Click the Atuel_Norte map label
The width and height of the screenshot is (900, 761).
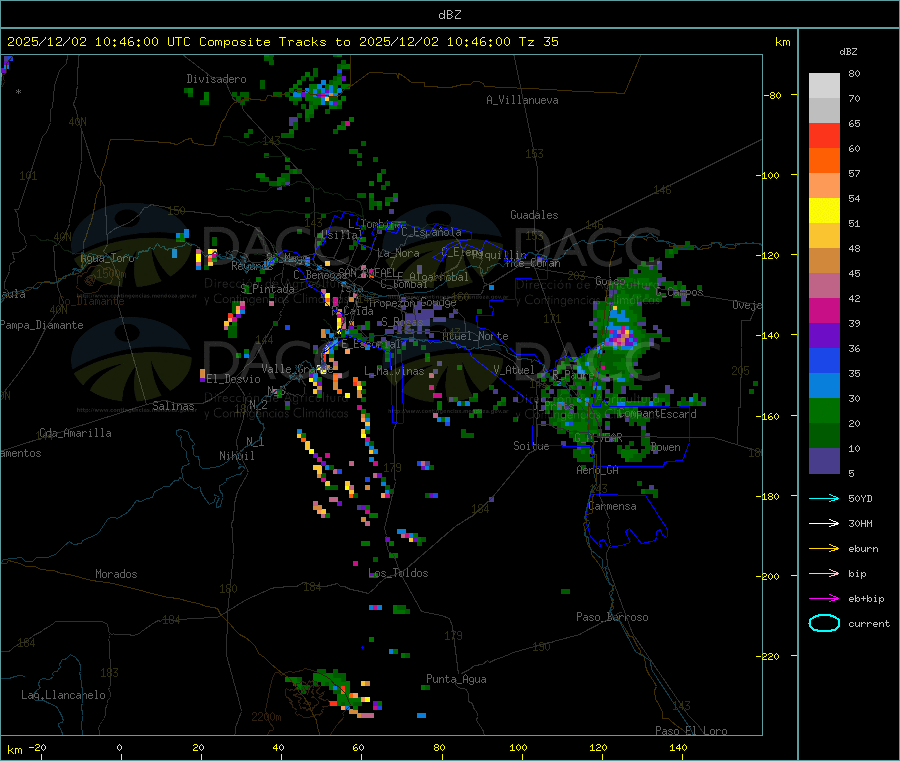click(x=475, y=336)
